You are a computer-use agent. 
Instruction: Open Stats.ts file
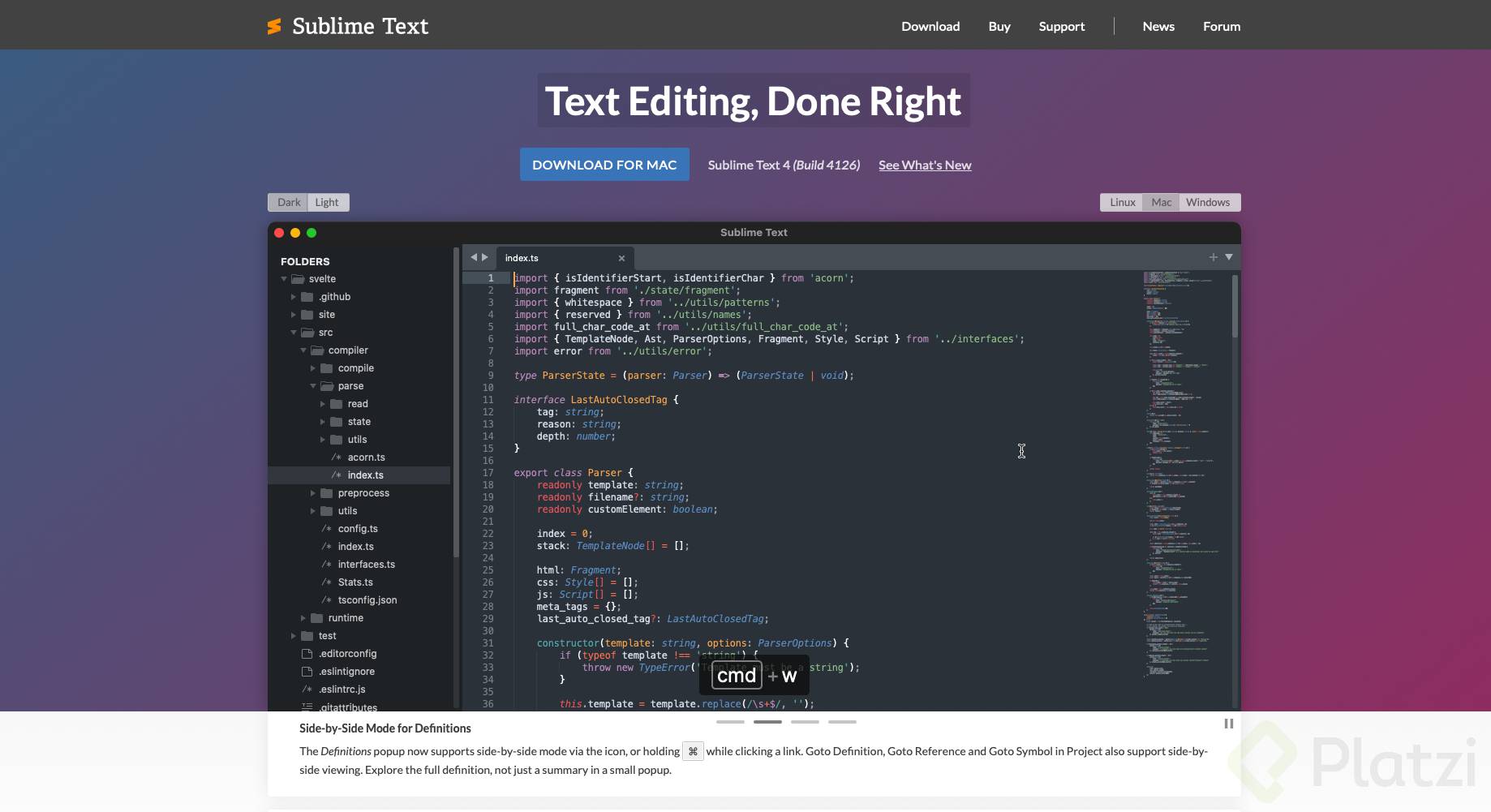pos(355,582)
